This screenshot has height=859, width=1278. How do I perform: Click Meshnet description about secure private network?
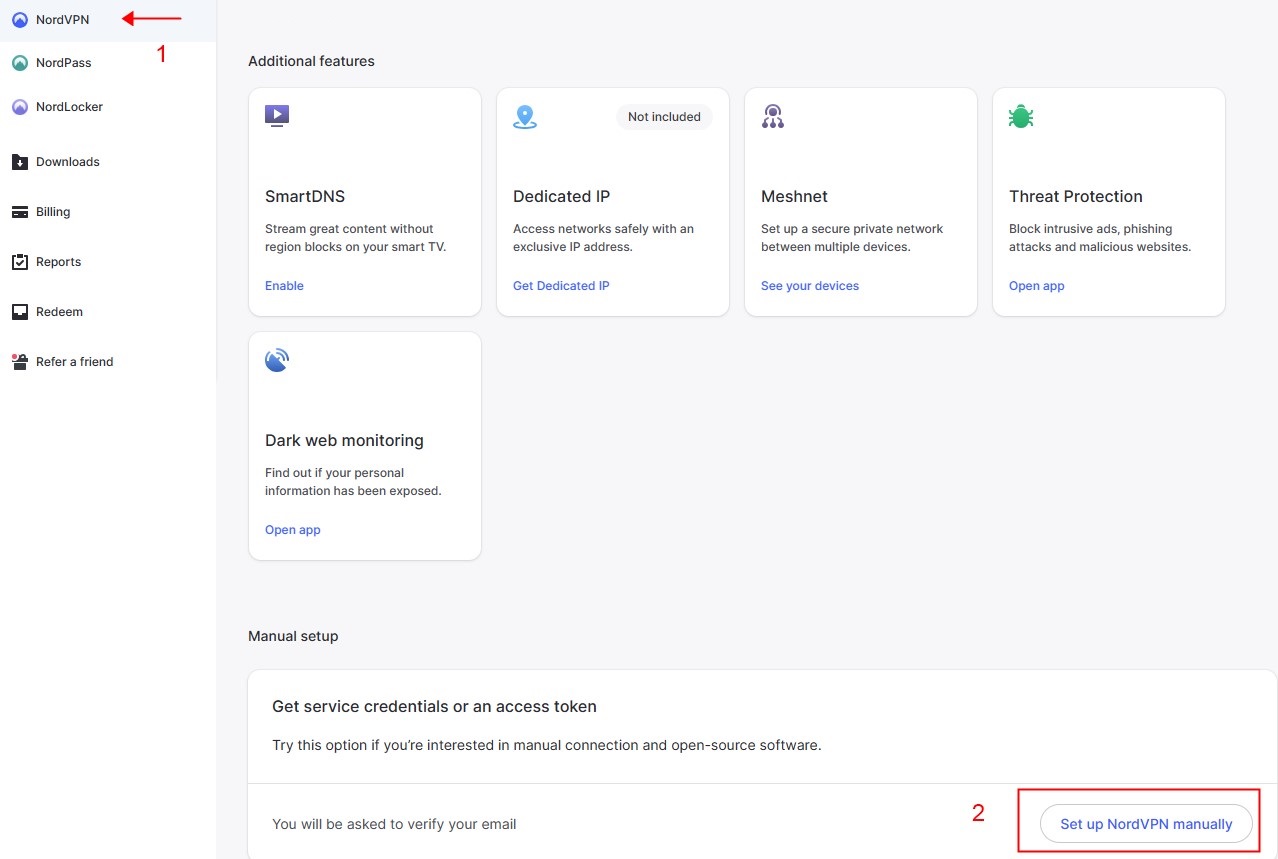tap(852, 238)
